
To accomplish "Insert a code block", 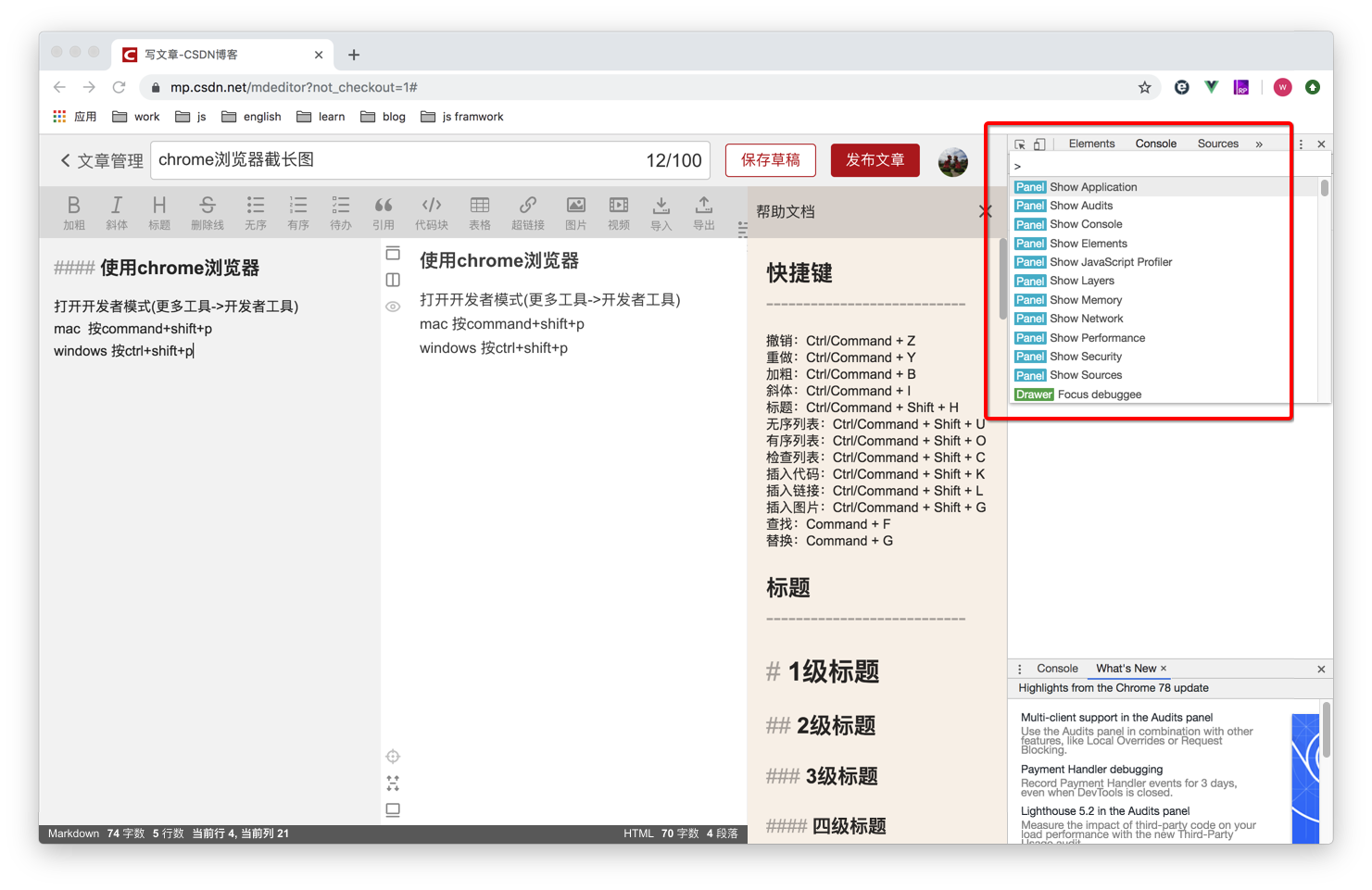I will [x=432, y=211].
